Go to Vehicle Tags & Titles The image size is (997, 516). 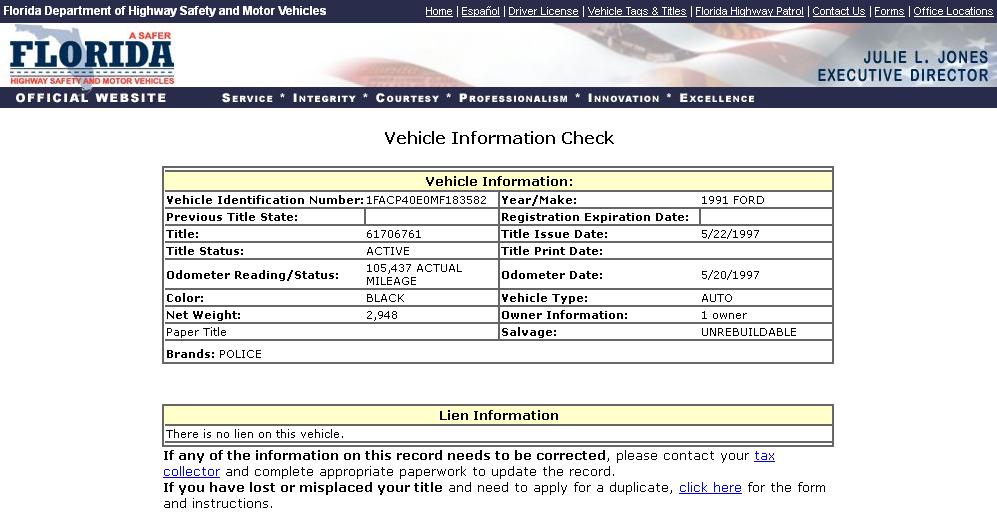coord(637,11)
